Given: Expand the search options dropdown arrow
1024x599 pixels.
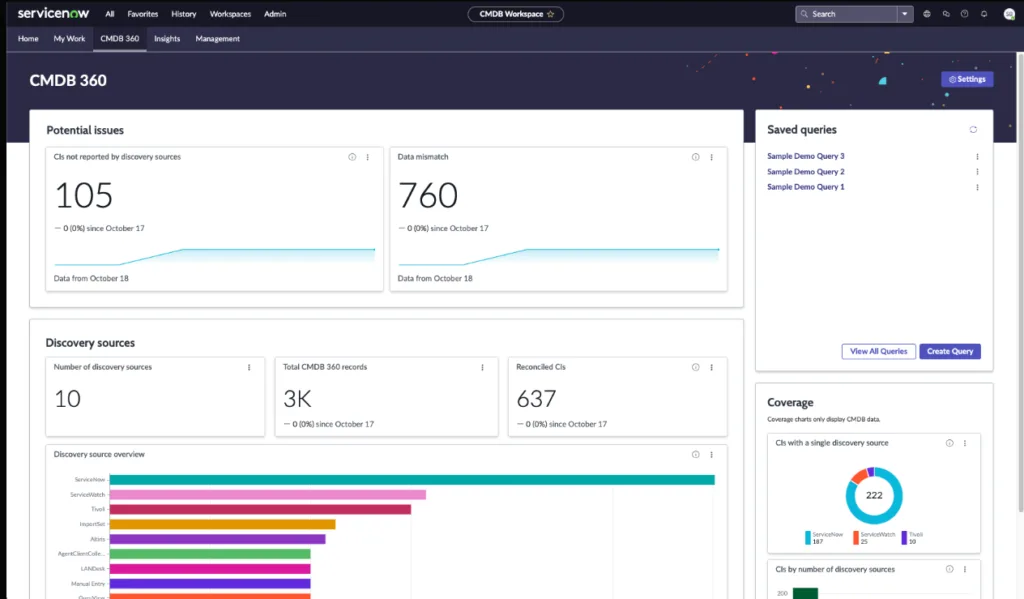Looking at the screenshot, I should 905,14.
